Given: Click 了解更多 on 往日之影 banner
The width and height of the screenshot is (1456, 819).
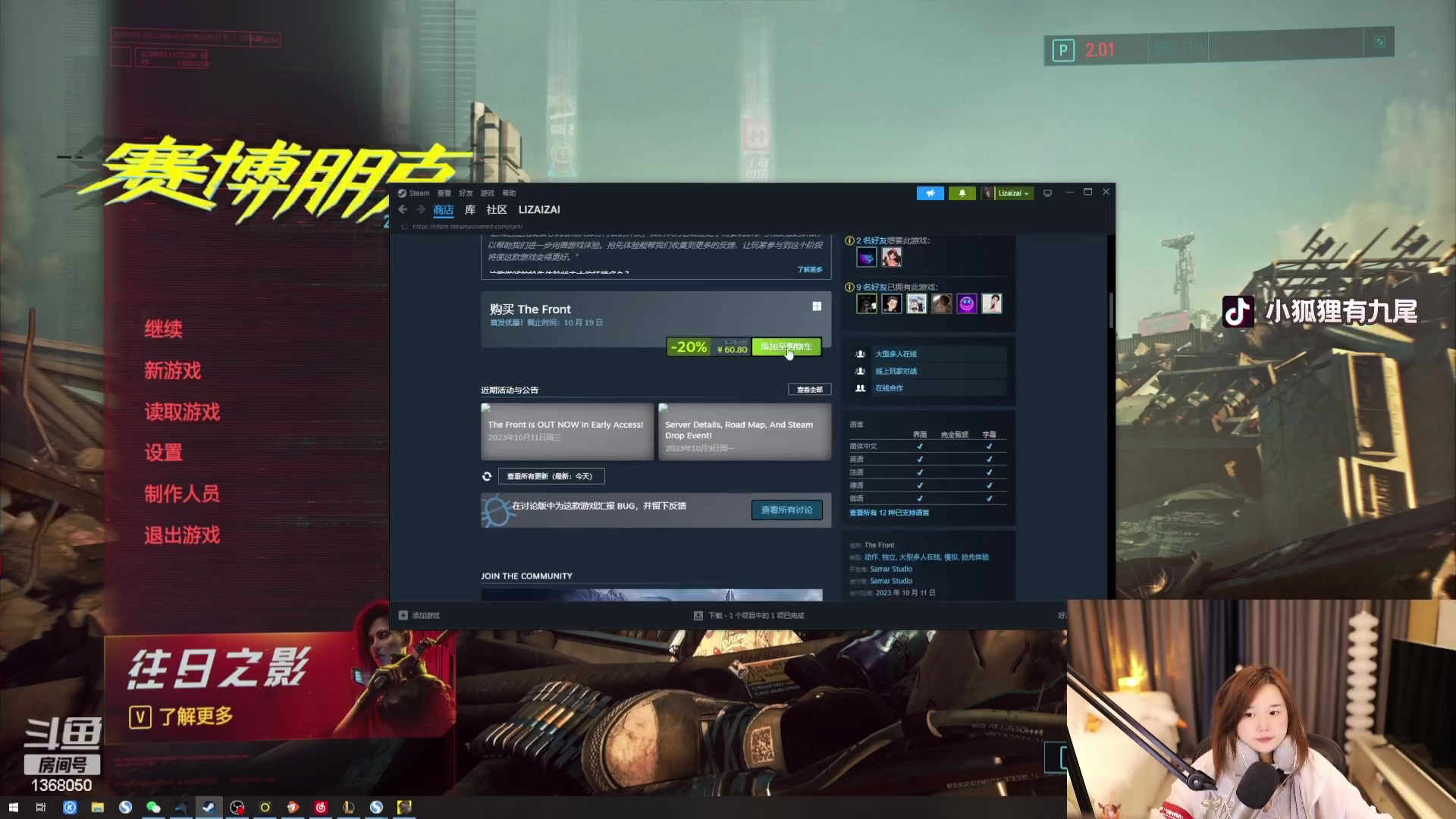Looking at the screenshot, I should [x=181, y=717].
